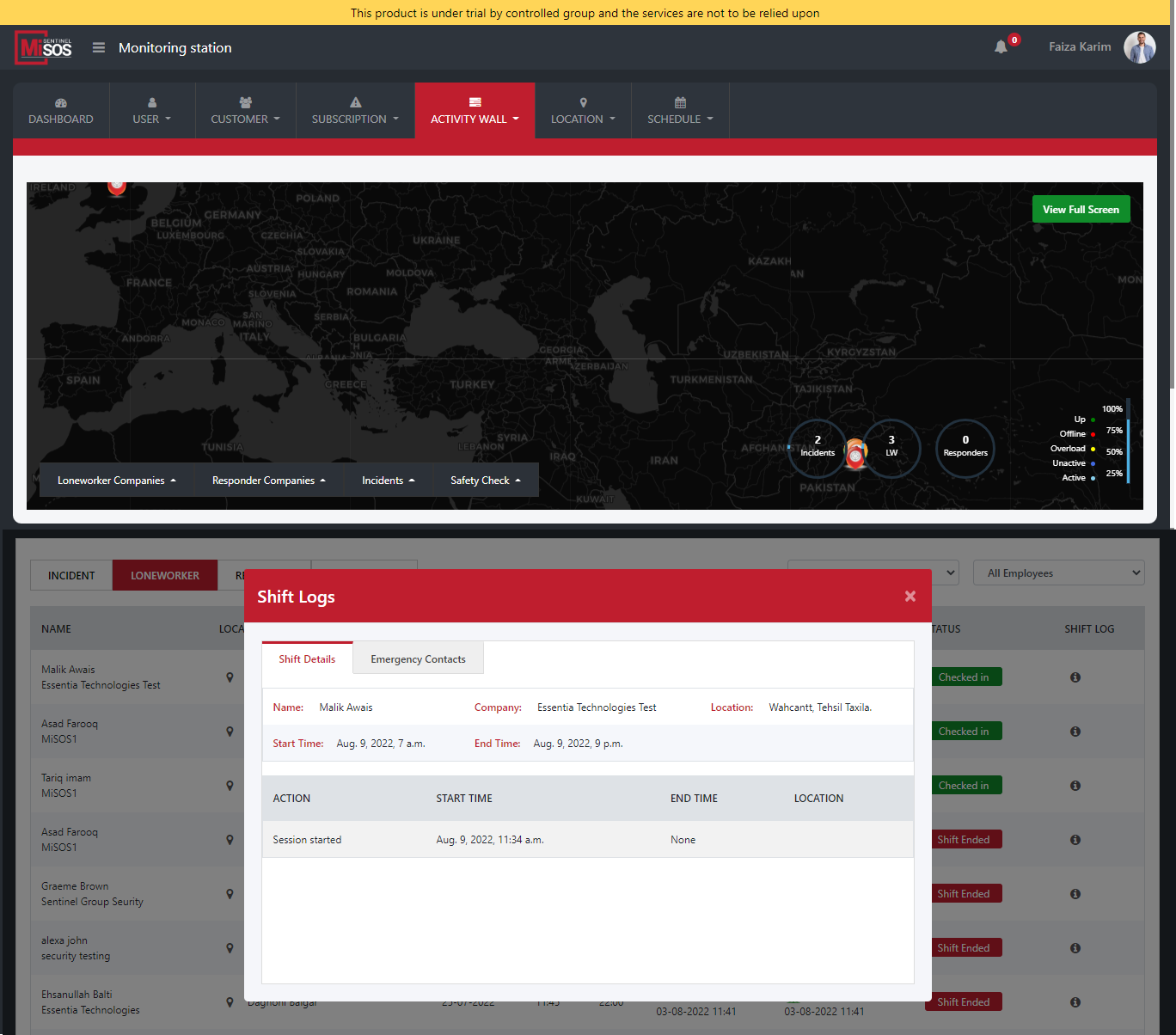1176x1035 pixels.
Task: Close the Shift Logs dialog
Action: (910, 597)
